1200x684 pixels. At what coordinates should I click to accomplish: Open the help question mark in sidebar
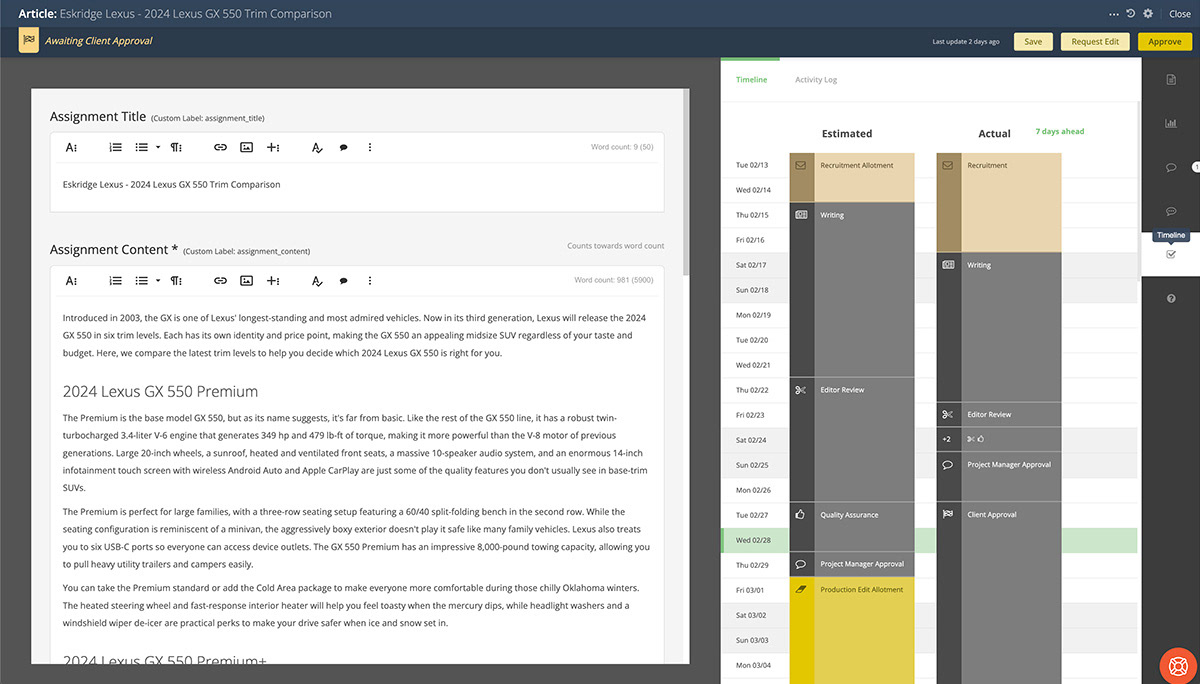1171,299
